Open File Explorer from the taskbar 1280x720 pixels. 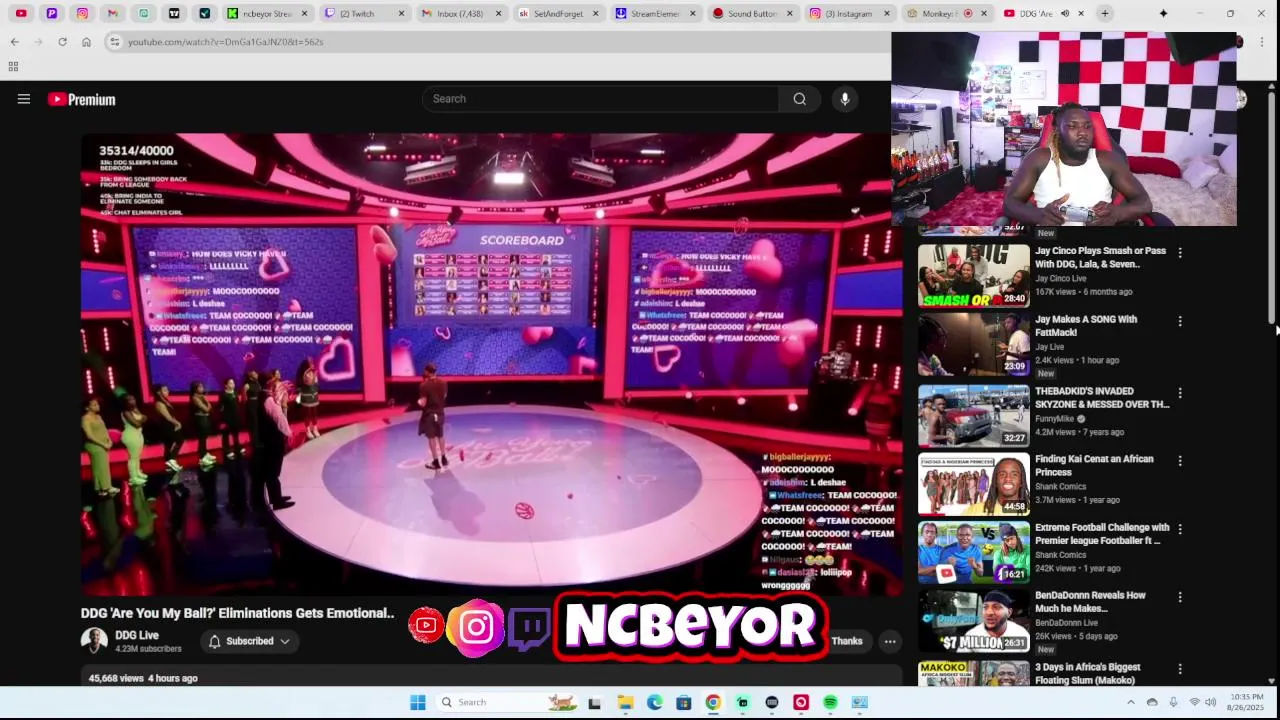pos(625,702)
